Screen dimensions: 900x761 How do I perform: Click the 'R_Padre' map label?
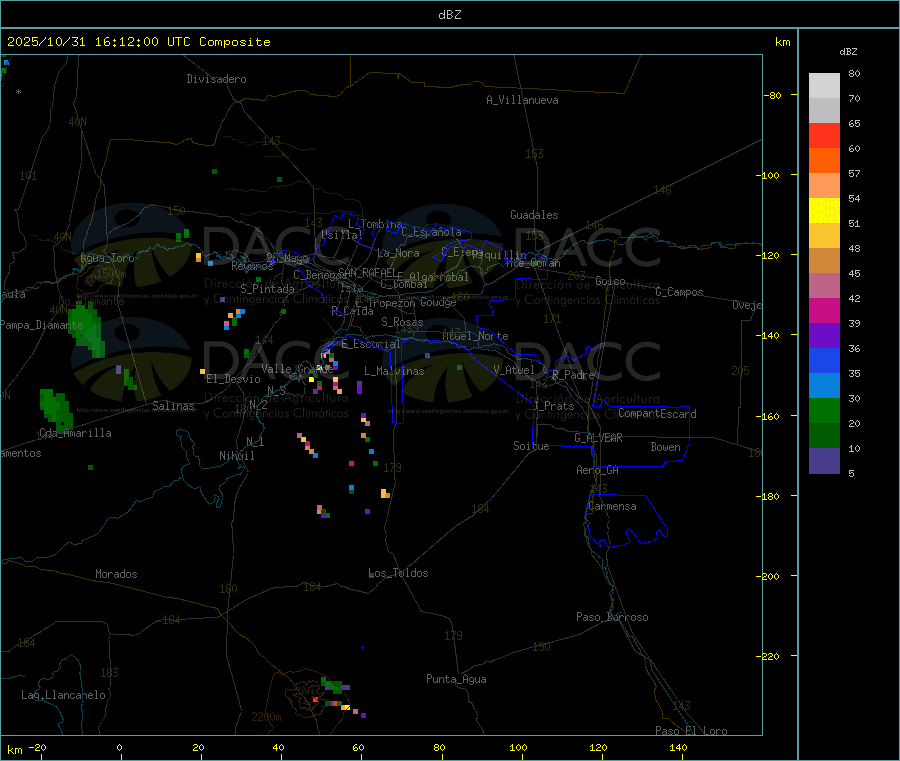click(573, 375)
